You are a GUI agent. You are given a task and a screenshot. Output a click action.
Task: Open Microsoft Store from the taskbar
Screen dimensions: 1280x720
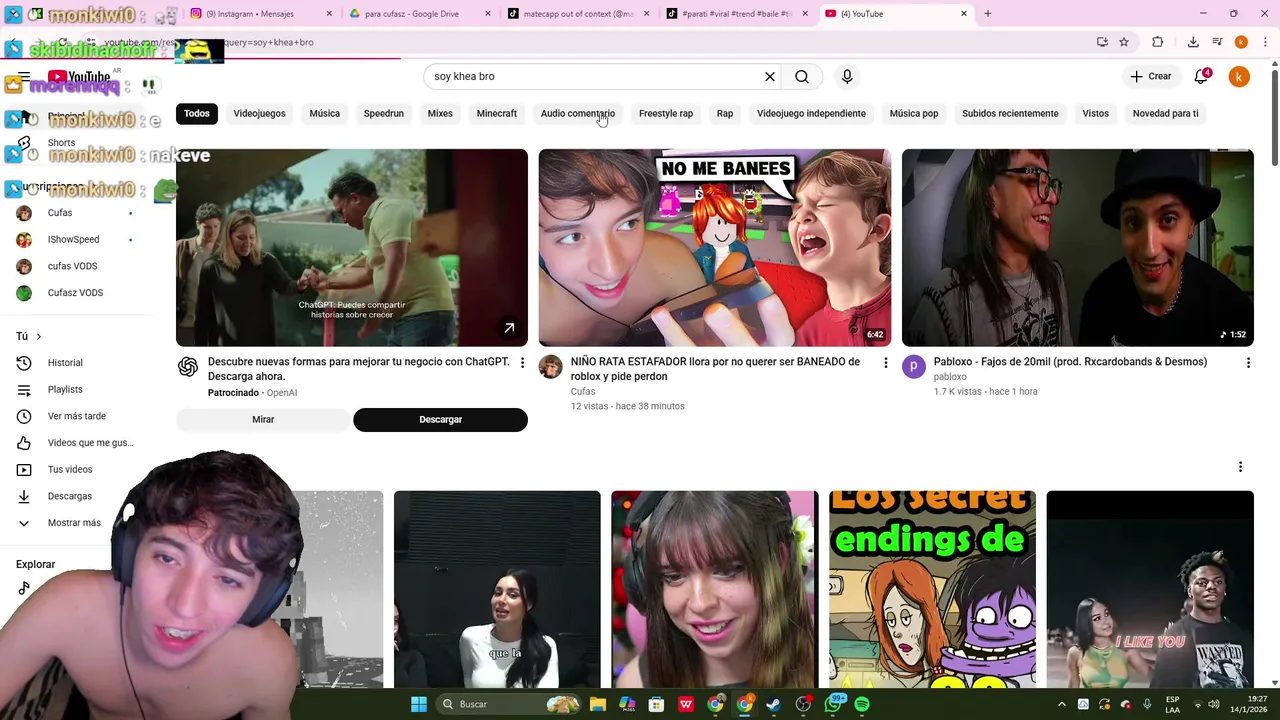pos(656,704)
